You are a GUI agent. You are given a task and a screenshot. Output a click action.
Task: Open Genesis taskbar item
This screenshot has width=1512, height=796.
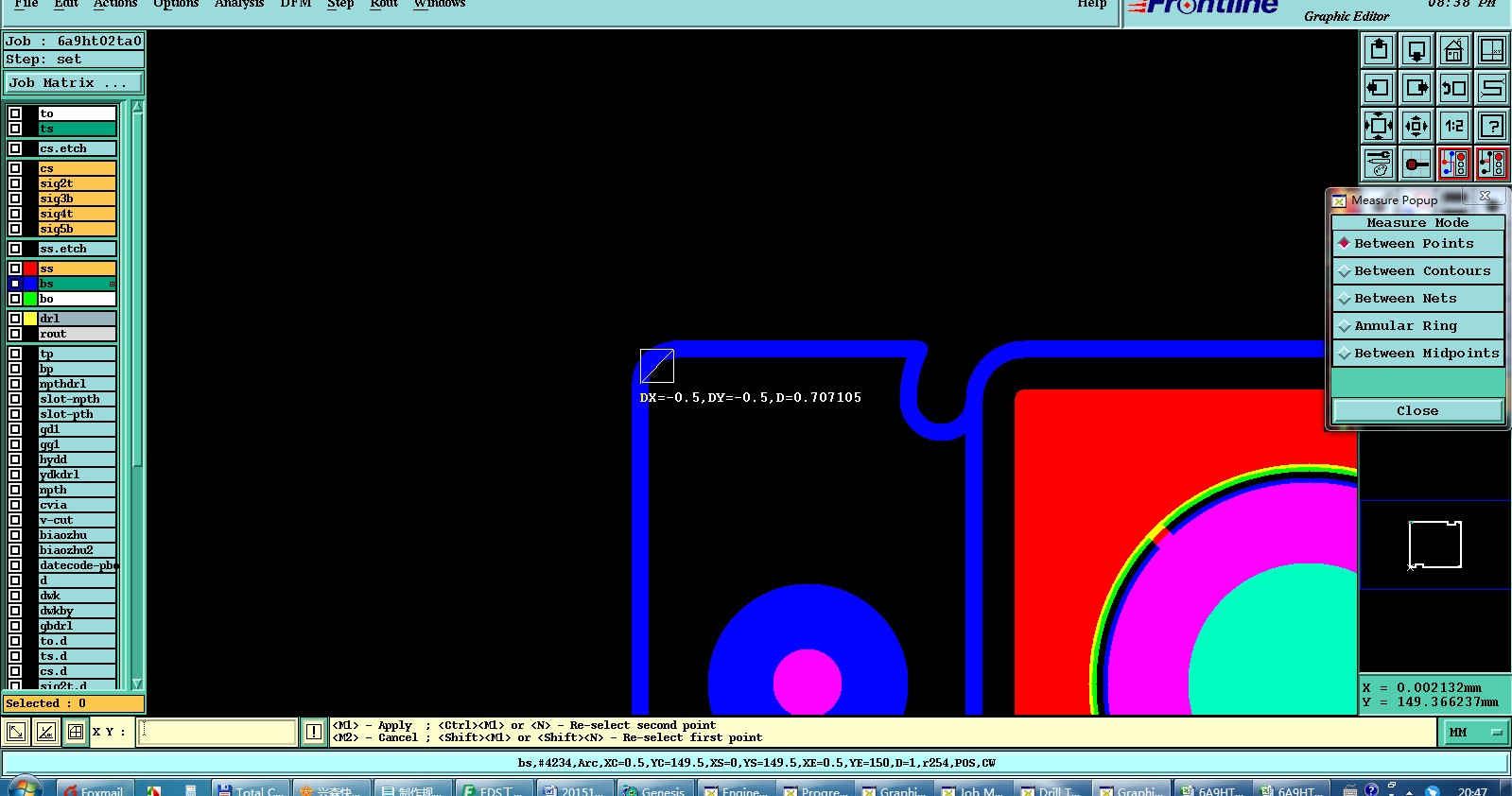654,789
